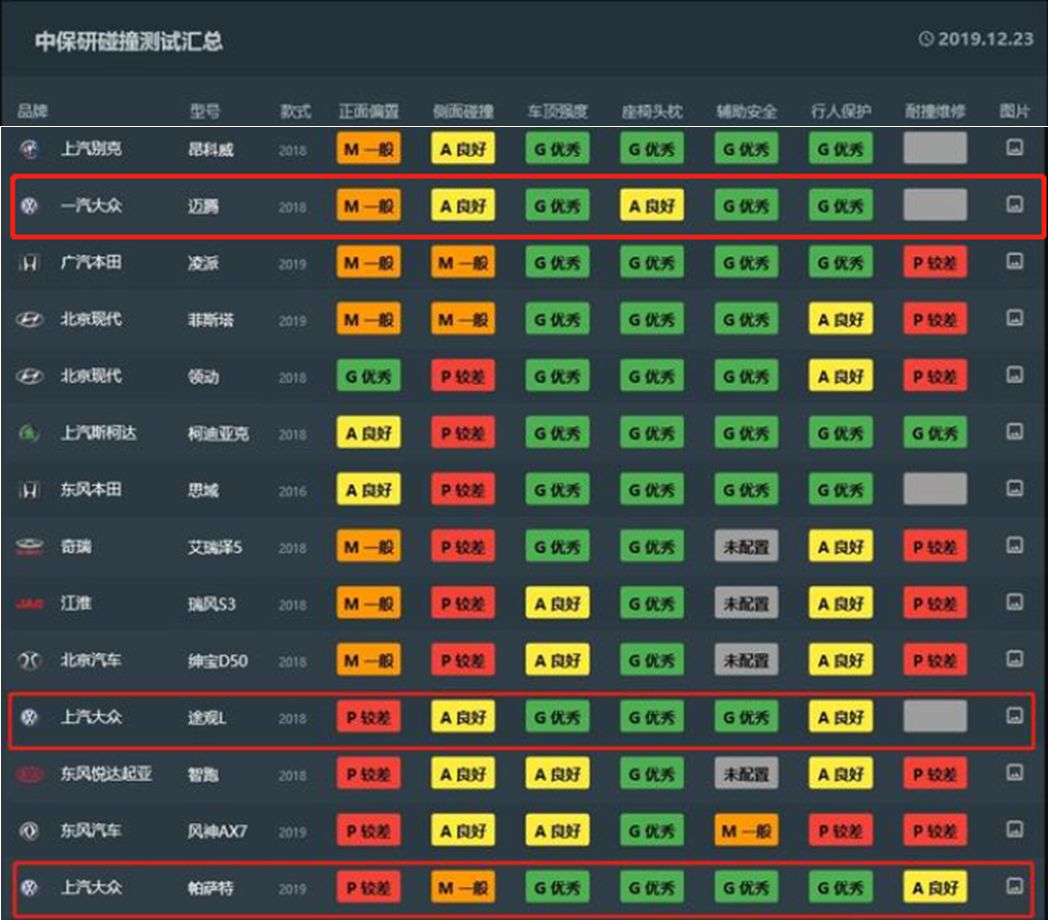
Task: Click 凌派's orange 侧面碰撞 M一般 rating
Action: (463, 263)
